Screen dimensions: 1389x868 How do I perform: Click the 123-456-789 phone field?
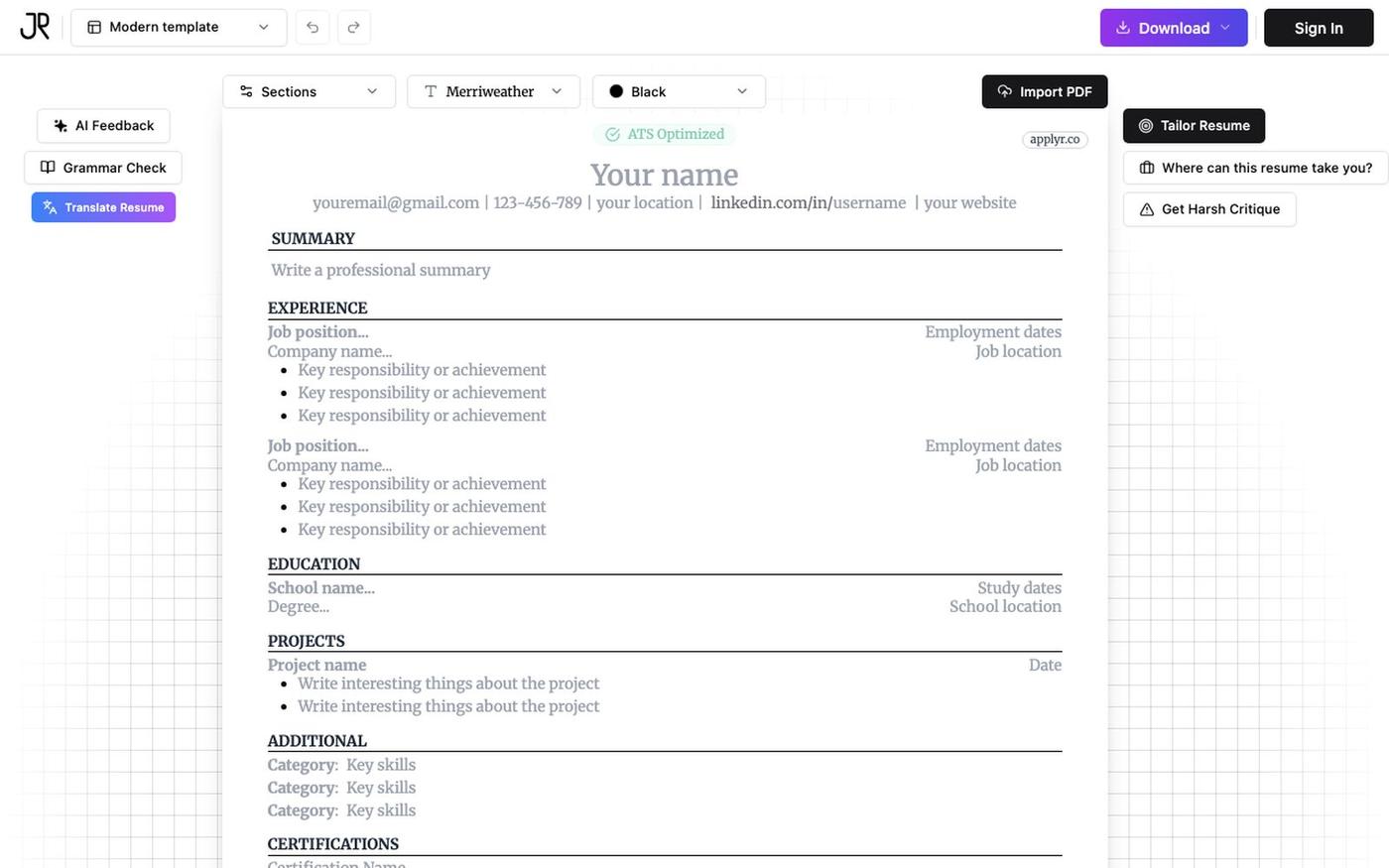click(538, 202)
